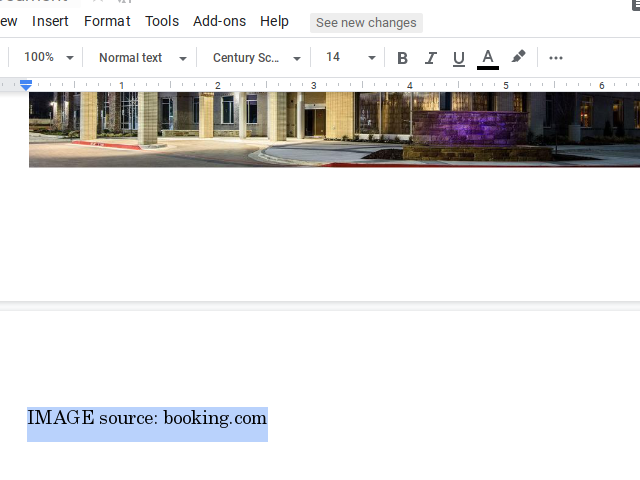Select the hotel building image
This screenshot has height=480, width=640.
pos(334,129)
